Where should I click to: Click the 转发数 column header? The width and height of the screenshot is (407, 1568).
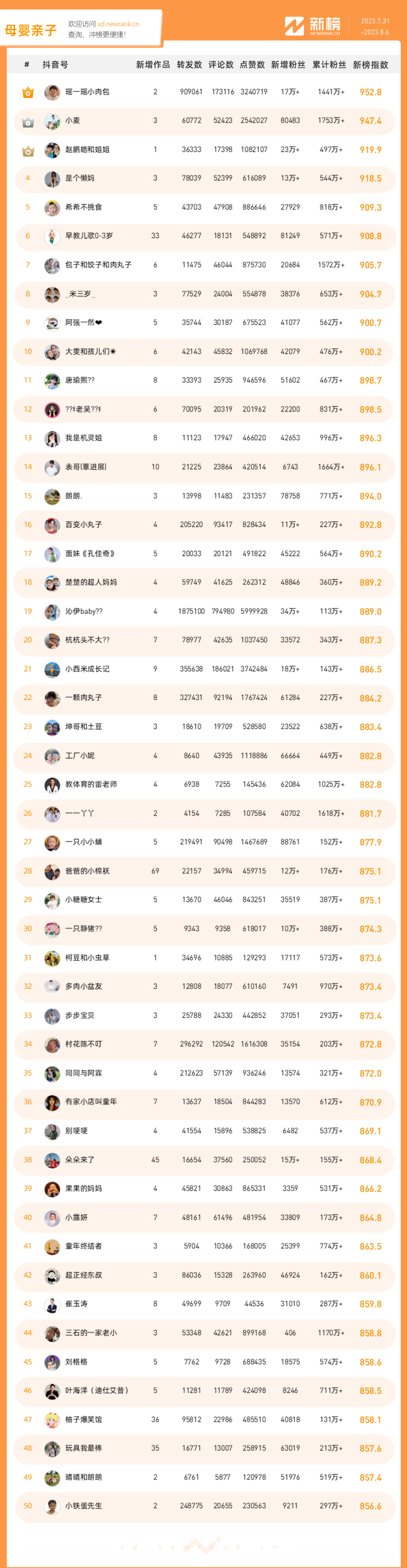coord(189,65)
